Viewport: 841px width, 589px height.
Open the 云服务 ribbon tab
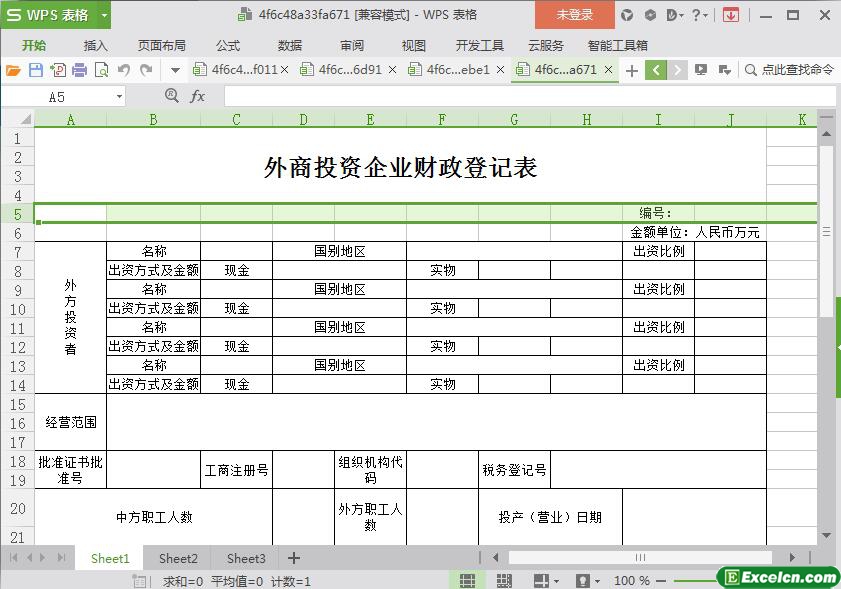coord(545,46)
